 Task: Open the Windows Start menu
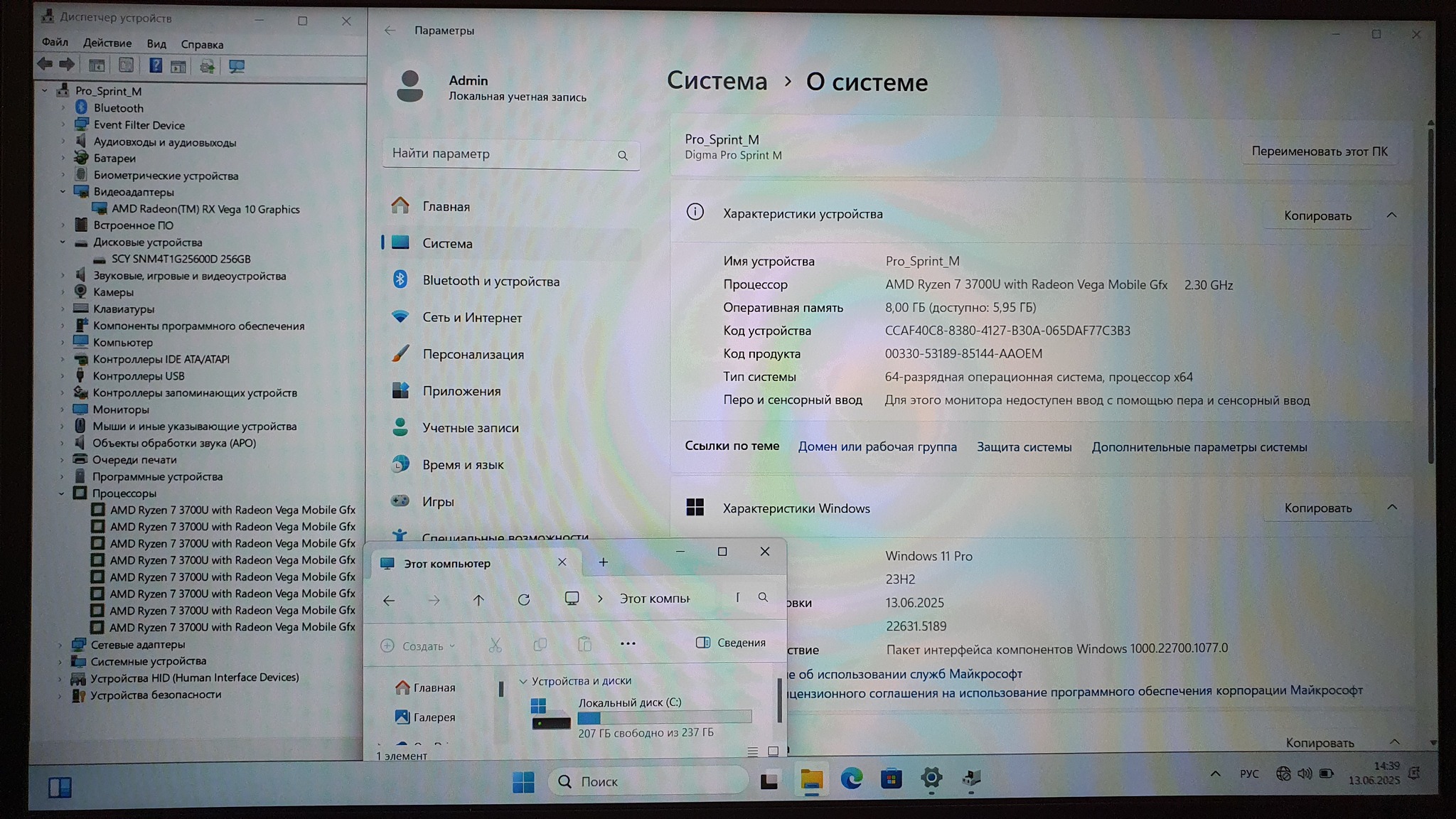tap(523, 781)
